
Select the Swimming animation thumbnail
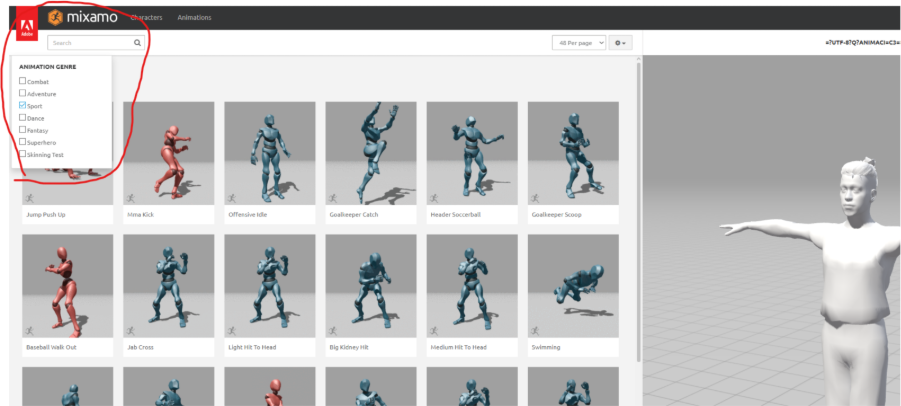(x=573, y=285)
